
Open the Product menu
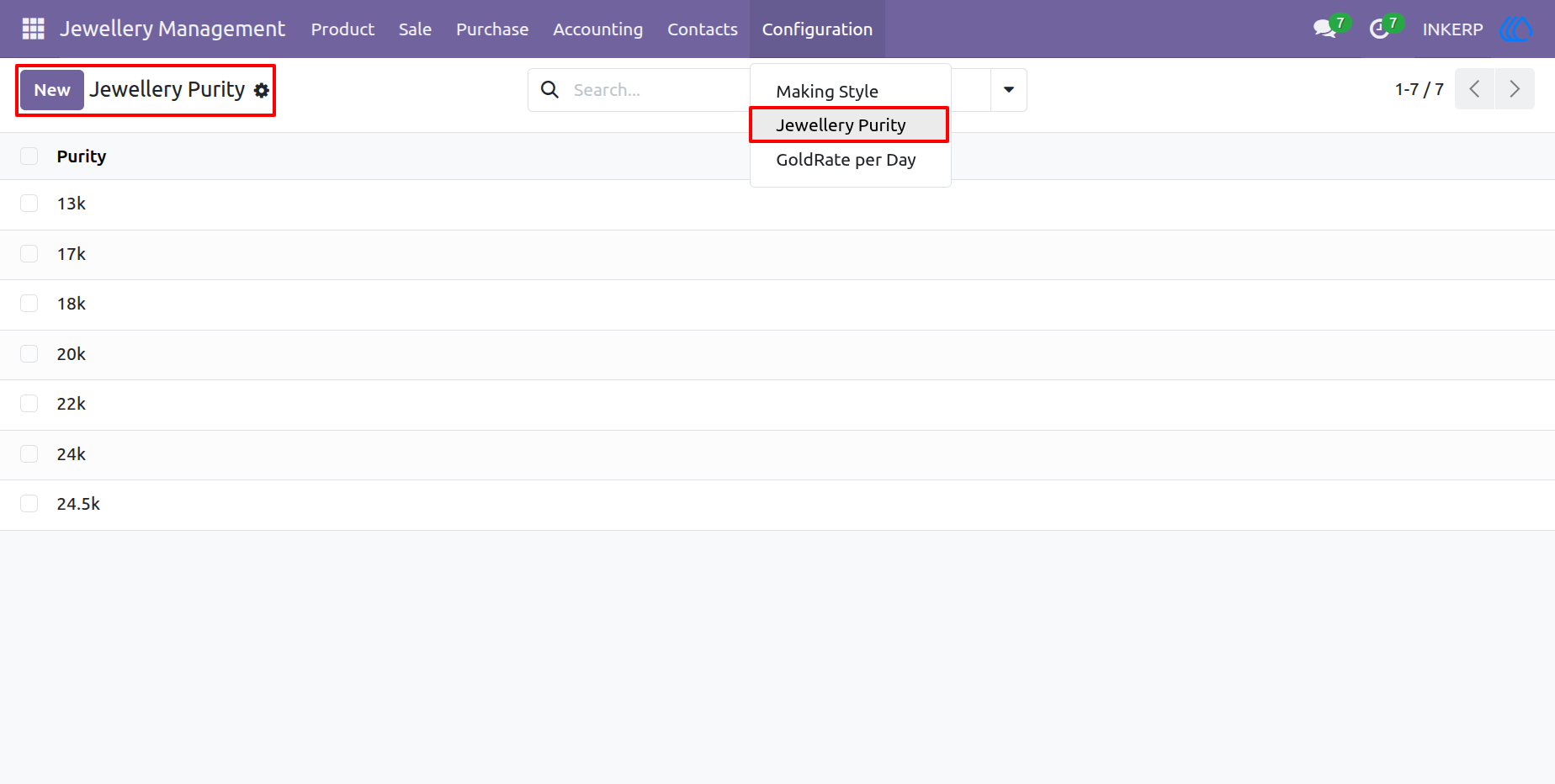[x=342, y=29]
